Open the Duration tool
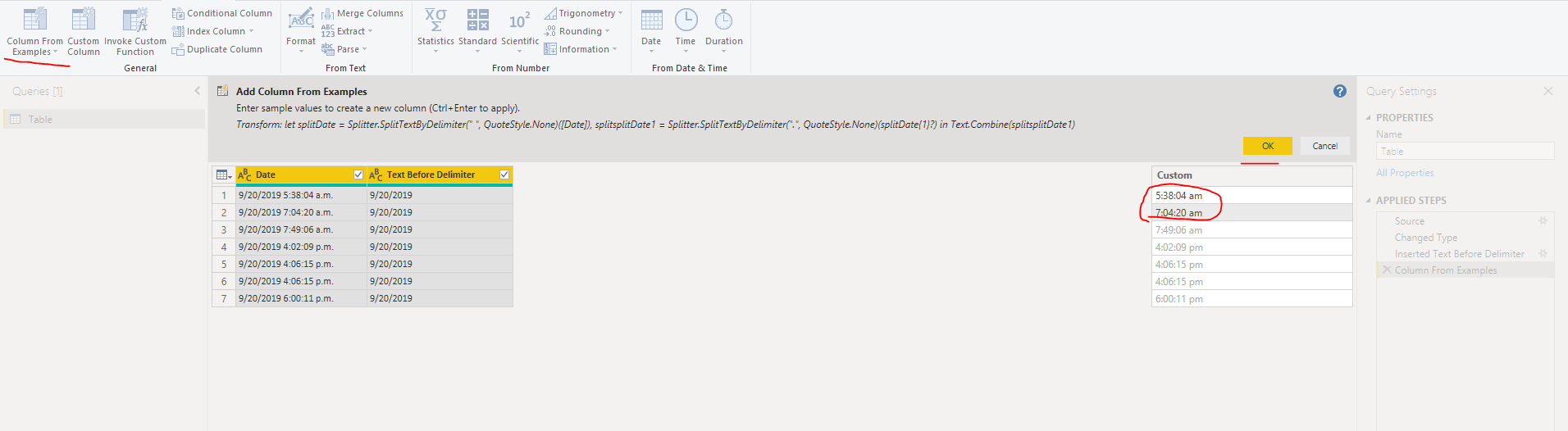This screenshot has width=1568, height=431. (x=723, y=31)
